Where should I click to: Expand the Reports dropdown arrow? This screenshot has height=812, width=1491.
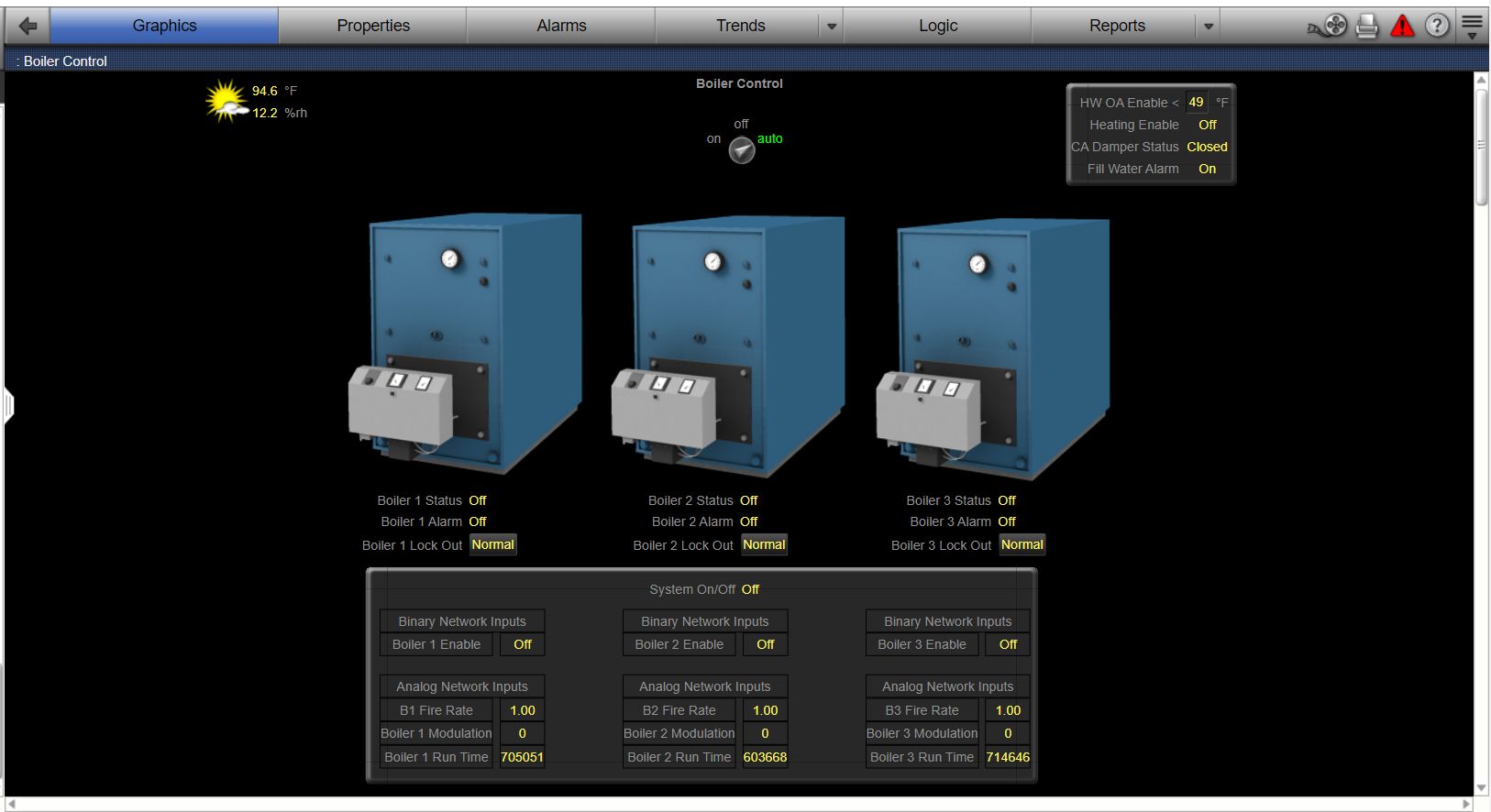point(1208,27)
